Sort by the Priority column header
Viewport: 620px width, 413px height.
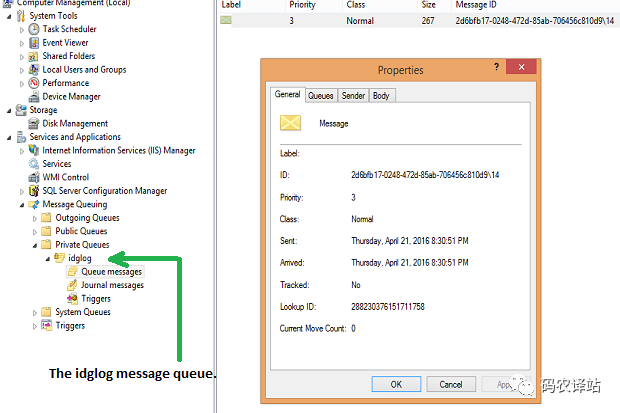[x=314, y=5]
